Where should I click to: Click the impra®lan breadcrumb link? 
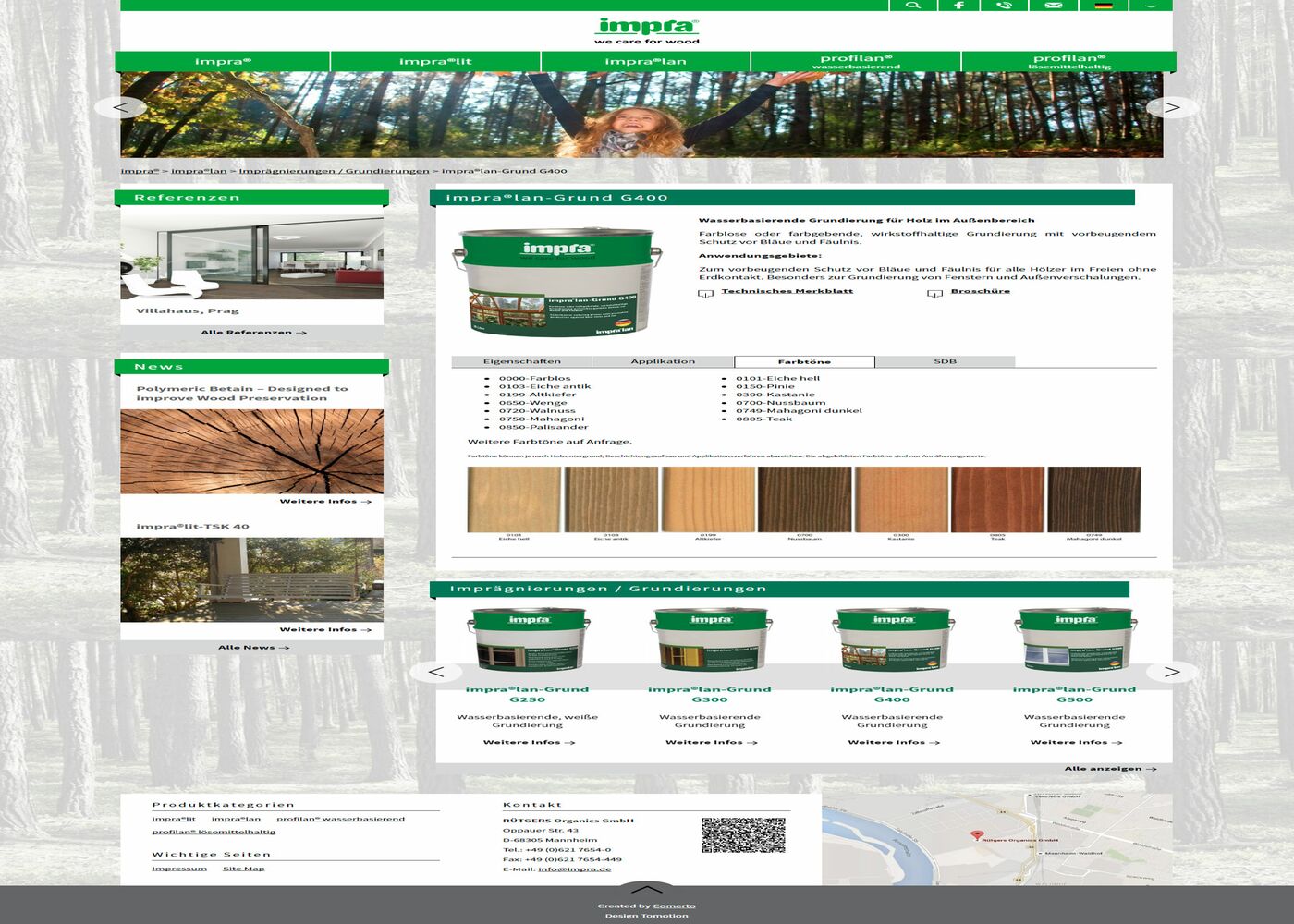pyautogui.click(x=199, y=171)
